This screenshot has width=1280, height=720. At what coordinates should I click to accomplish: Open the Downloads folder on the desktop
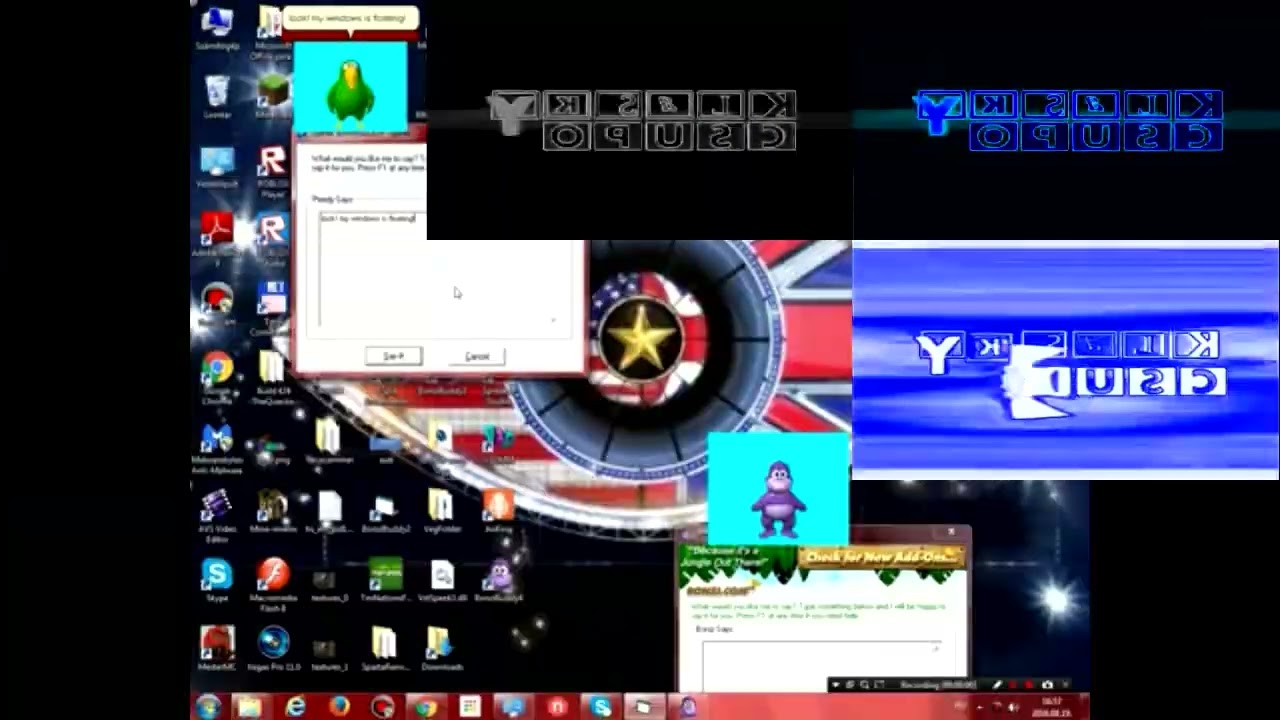(x=441, y=648)
